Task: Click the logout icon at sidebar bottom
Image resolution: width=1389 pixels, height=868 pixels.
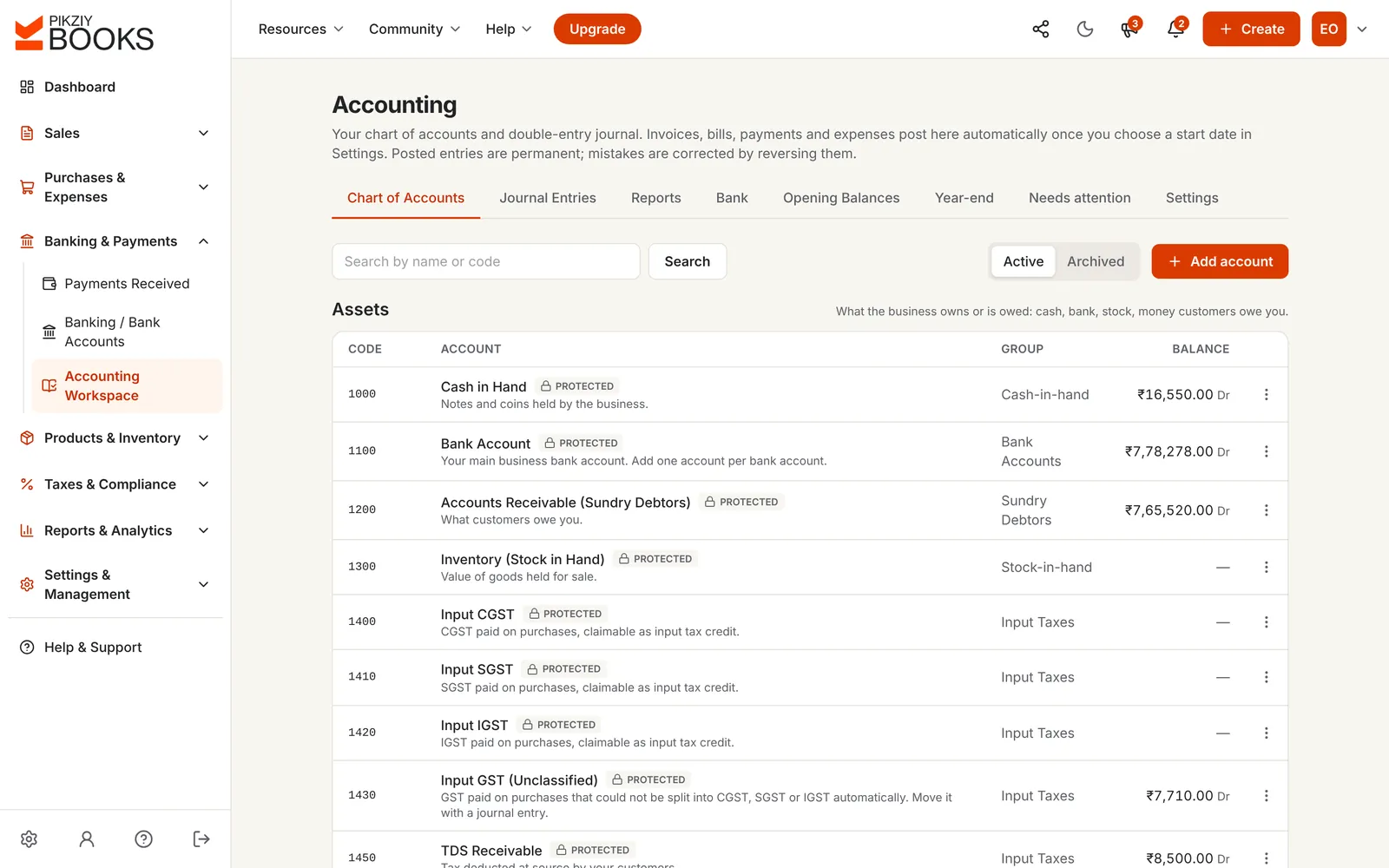Action: [x=201, y=838]
